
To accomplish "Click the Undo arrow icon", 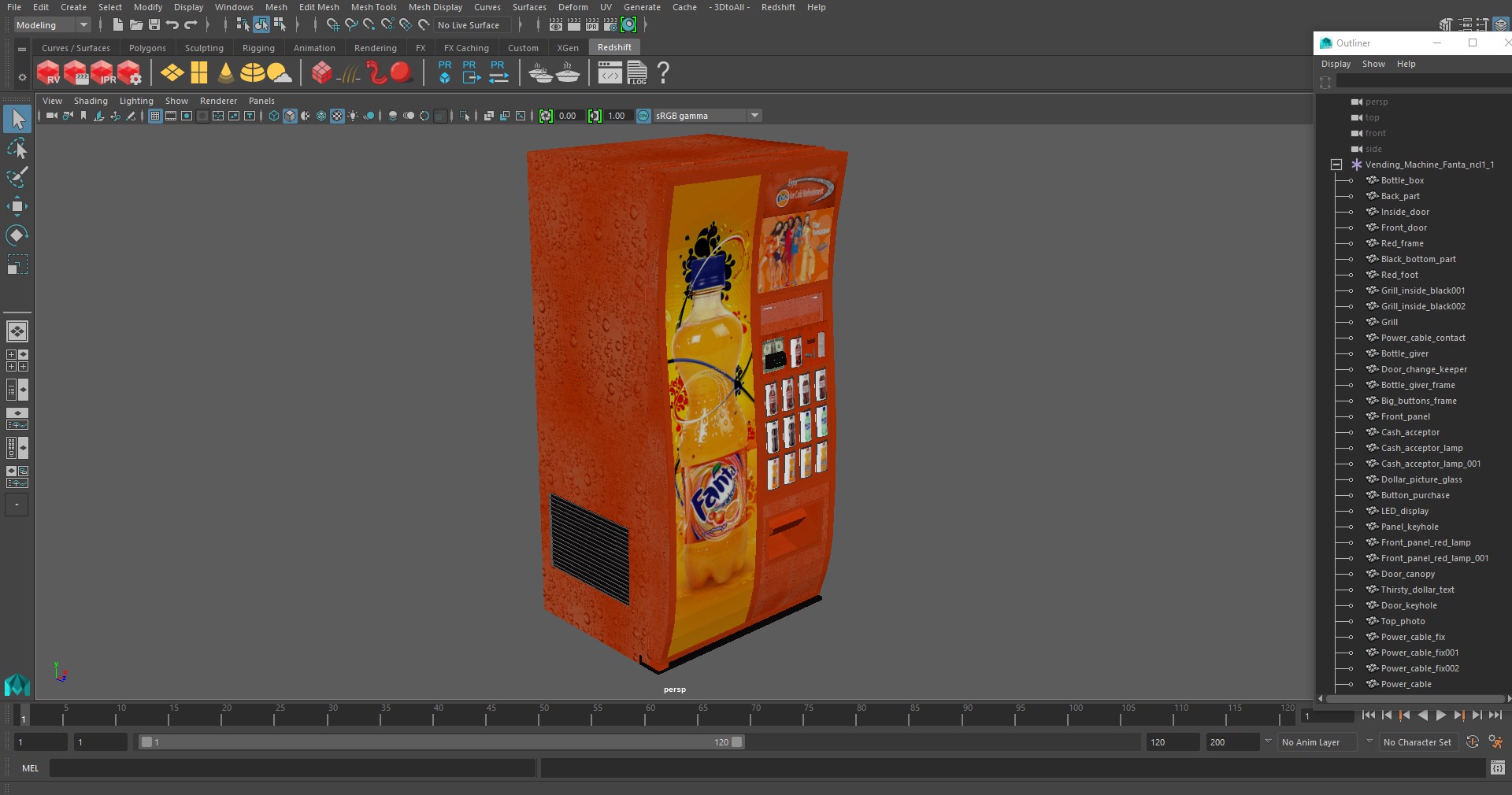I will click(x=172, y=25).
